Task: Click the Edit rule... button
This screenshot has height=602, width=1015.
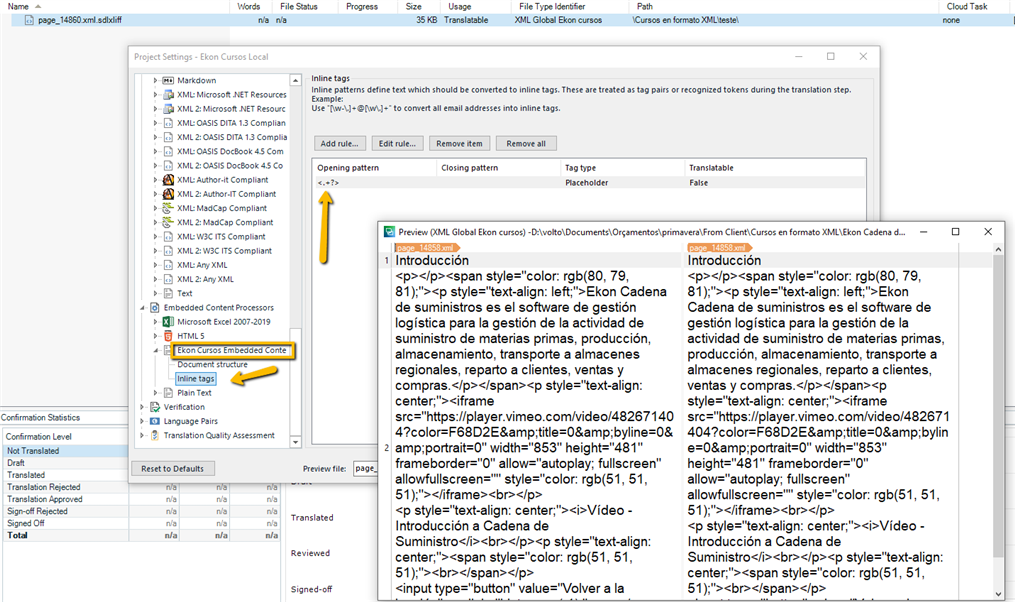Action: [398, 144]
